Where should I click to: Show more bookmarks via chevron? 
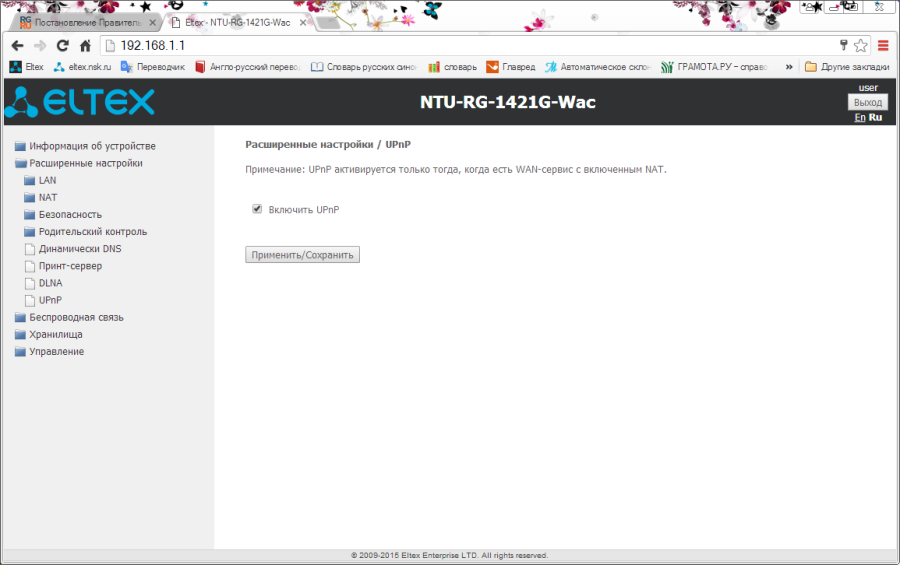coord(789,67)
